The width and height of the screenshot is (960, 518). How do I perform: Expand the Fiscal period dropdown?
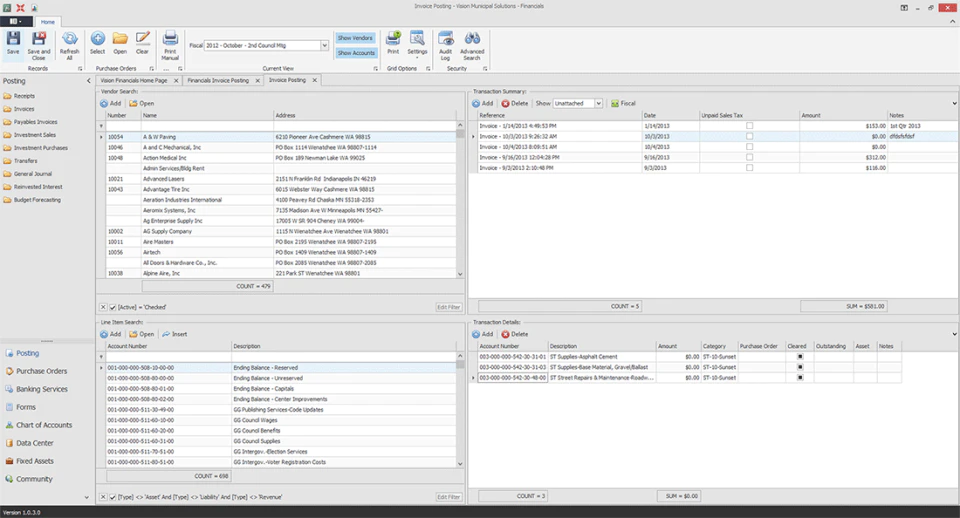click(x=324, y=45)
